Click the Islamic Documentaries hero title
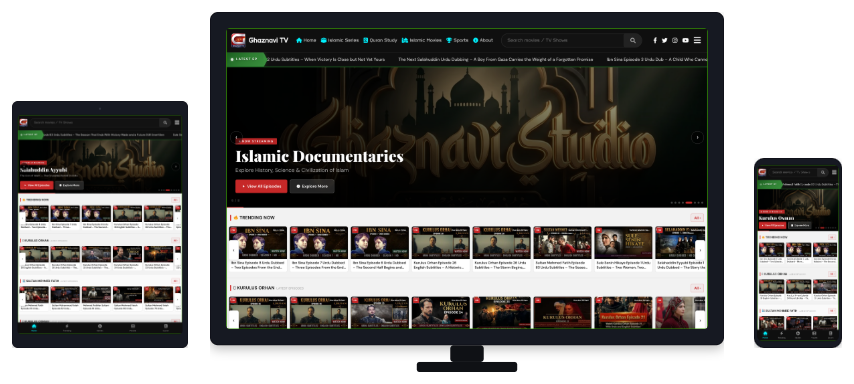This screenshot has height=384, width=854. click(x=319, y=156)
